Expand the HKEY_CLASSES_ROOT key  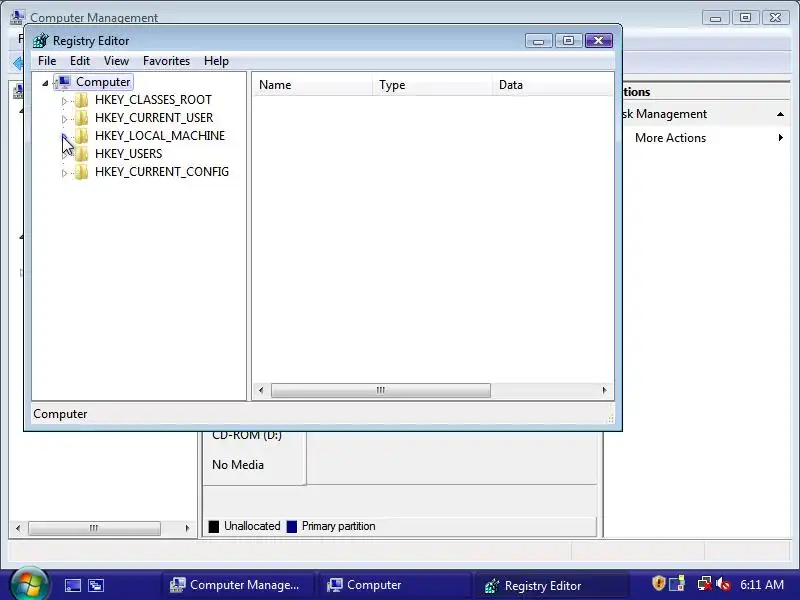pyautogui.click(x=64, y=101)
